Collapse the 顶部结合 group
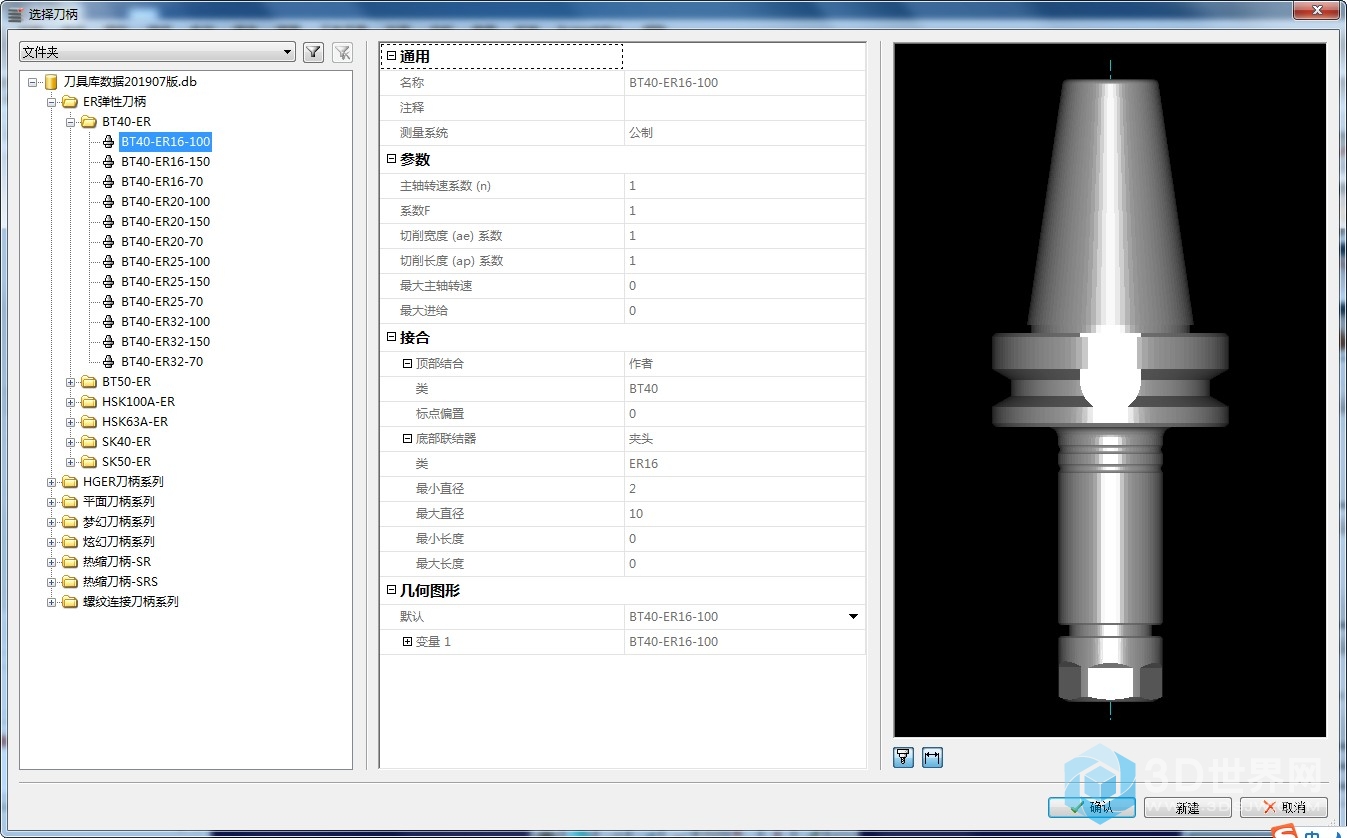 [408, 364]
